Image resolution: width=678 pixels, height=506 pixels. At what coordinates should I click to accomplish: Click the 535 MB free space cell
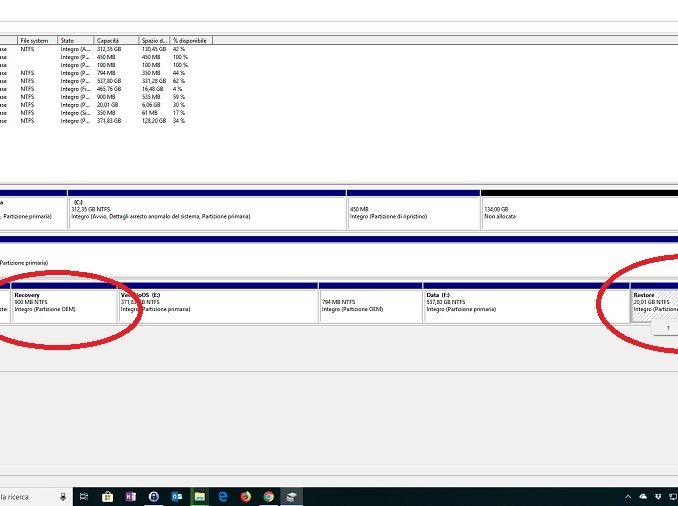(151, 97)
